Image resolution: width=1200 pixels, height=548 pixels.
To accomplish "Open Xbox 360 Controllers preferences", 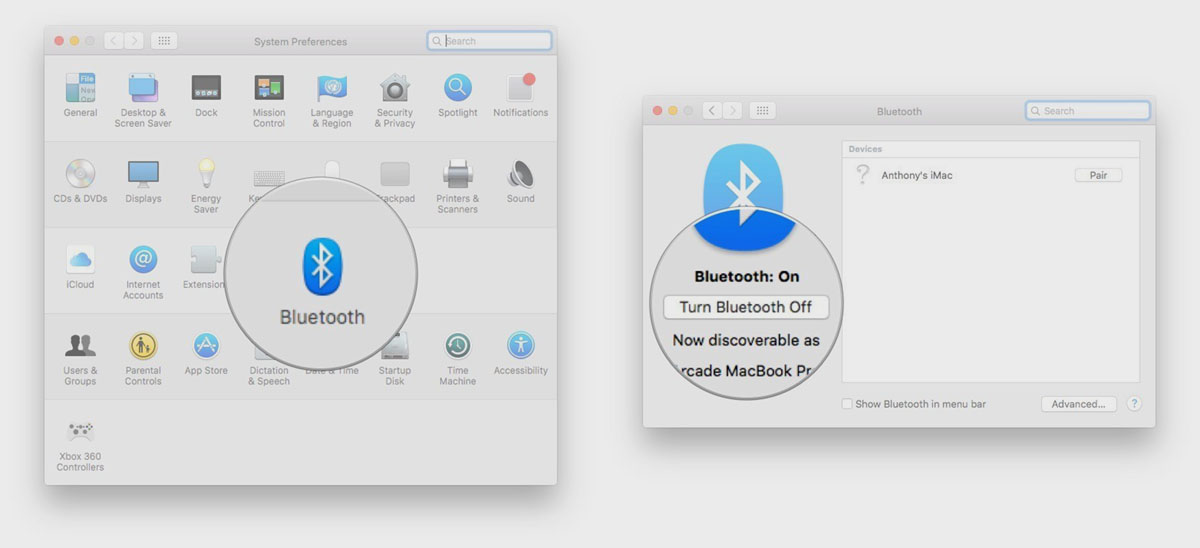I will [80, 444].
